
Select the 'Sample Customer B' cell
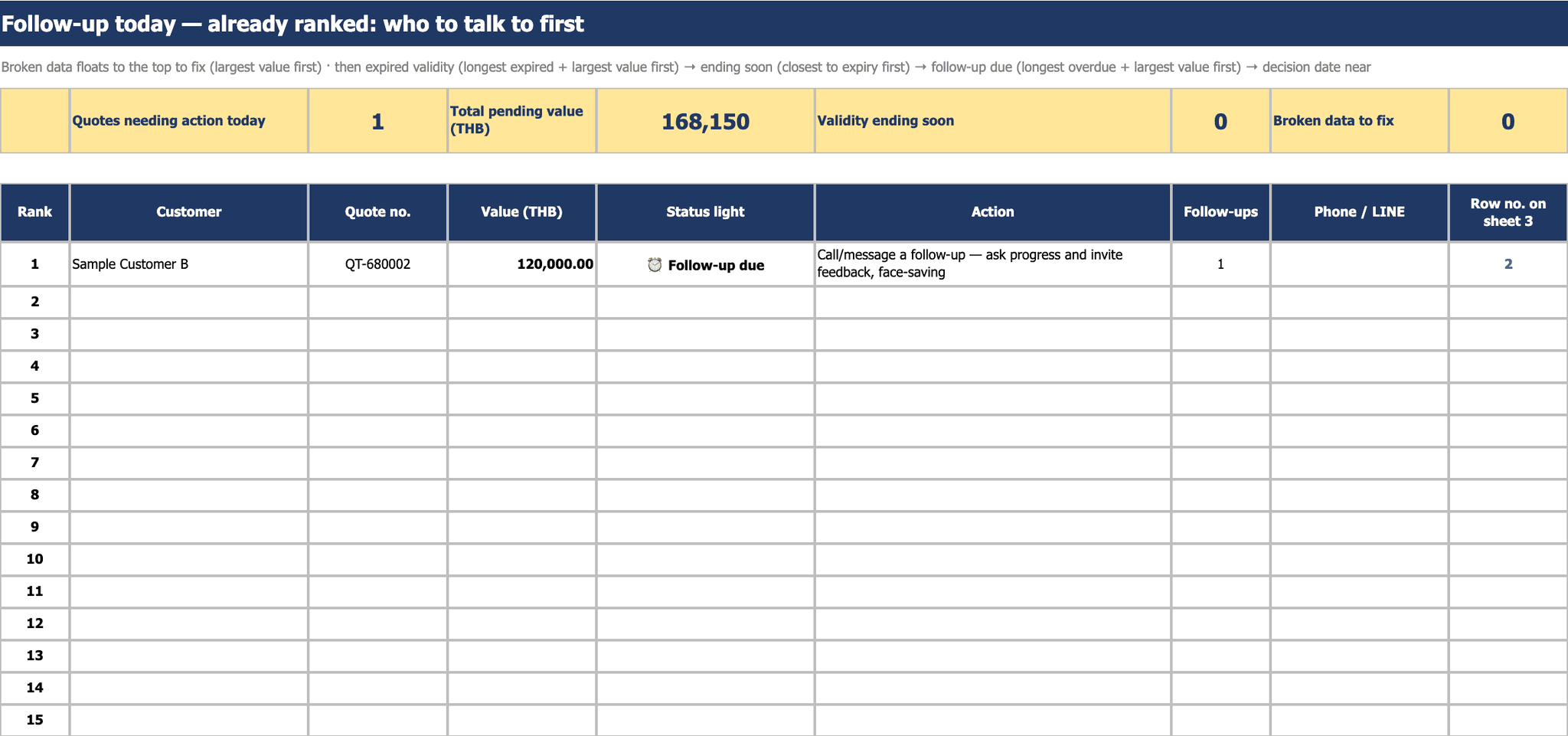tap(189, 264)
